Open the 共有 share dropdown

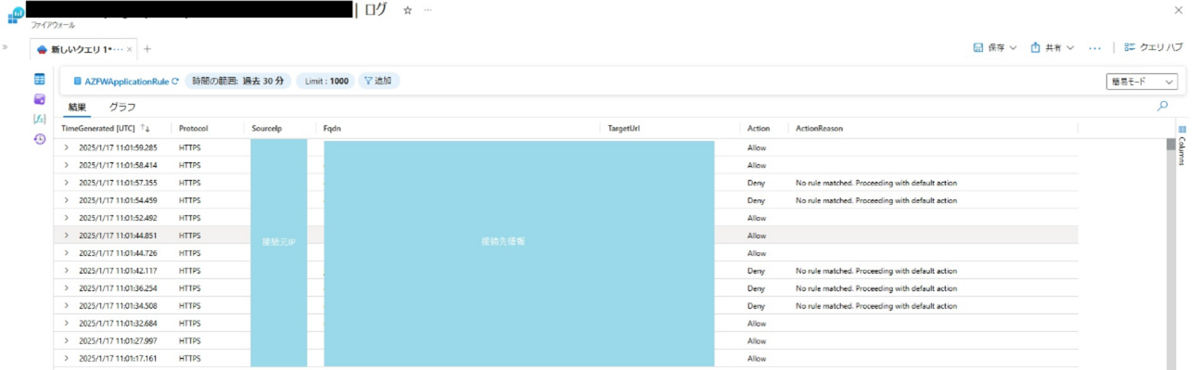(x=1052, y=47)
